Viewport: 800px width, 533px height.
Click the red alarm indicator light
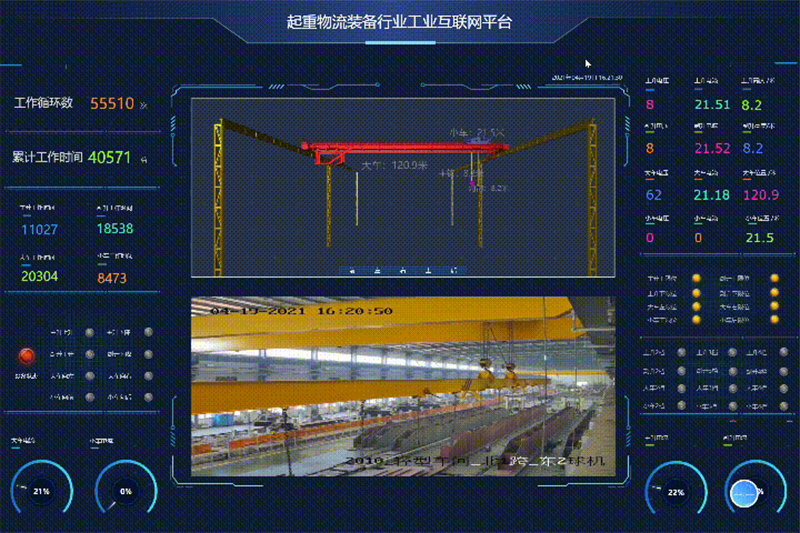[x=28, y=355]
